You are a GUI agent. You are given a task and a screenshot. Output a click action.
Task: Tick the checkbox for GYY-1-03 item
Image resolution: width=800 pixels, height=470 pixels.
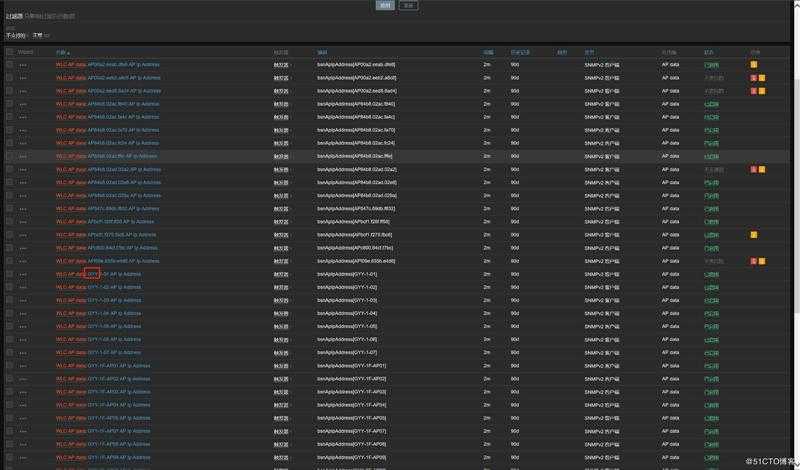pos(9,300)
